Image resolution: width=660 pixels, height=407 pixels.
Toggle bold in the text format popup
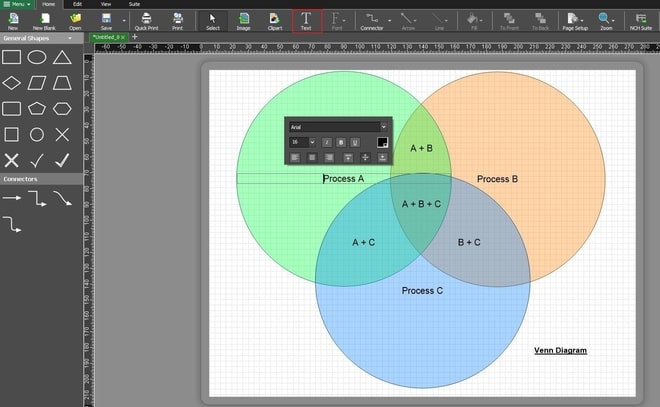point(341,142)
